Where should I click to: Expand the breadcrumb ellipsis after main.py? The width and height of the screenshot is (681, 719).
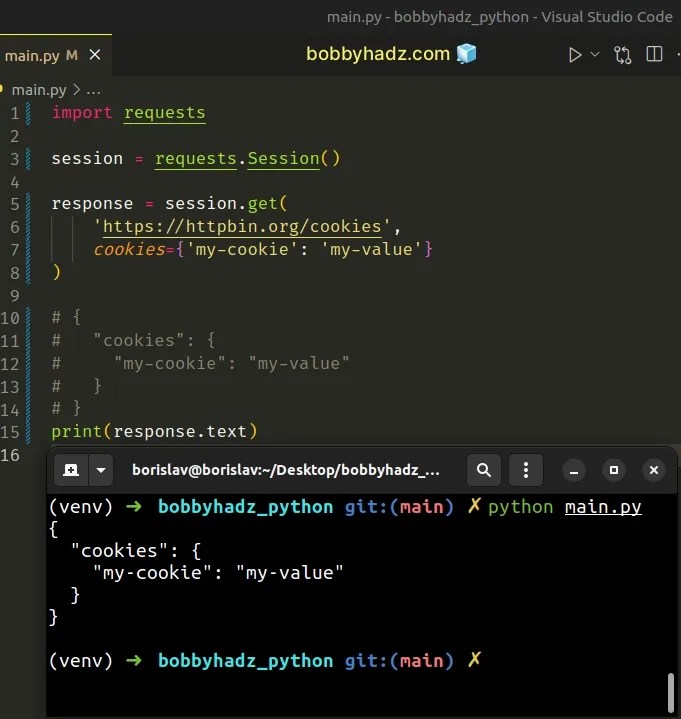click(93, 91)
